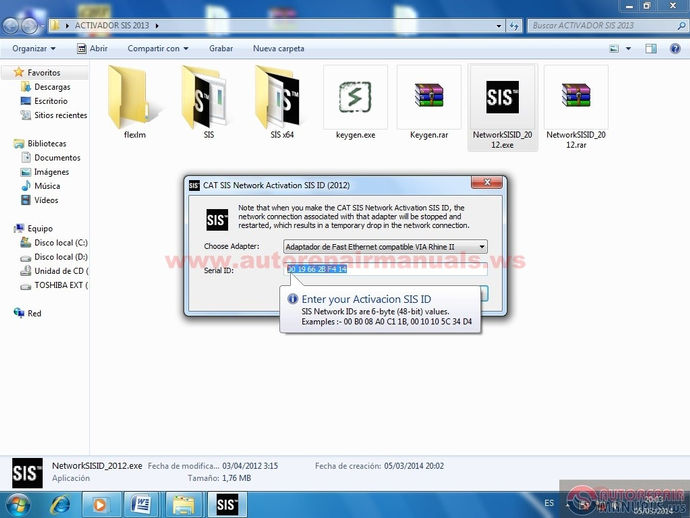Open the Organizar menu

[33, 48]
